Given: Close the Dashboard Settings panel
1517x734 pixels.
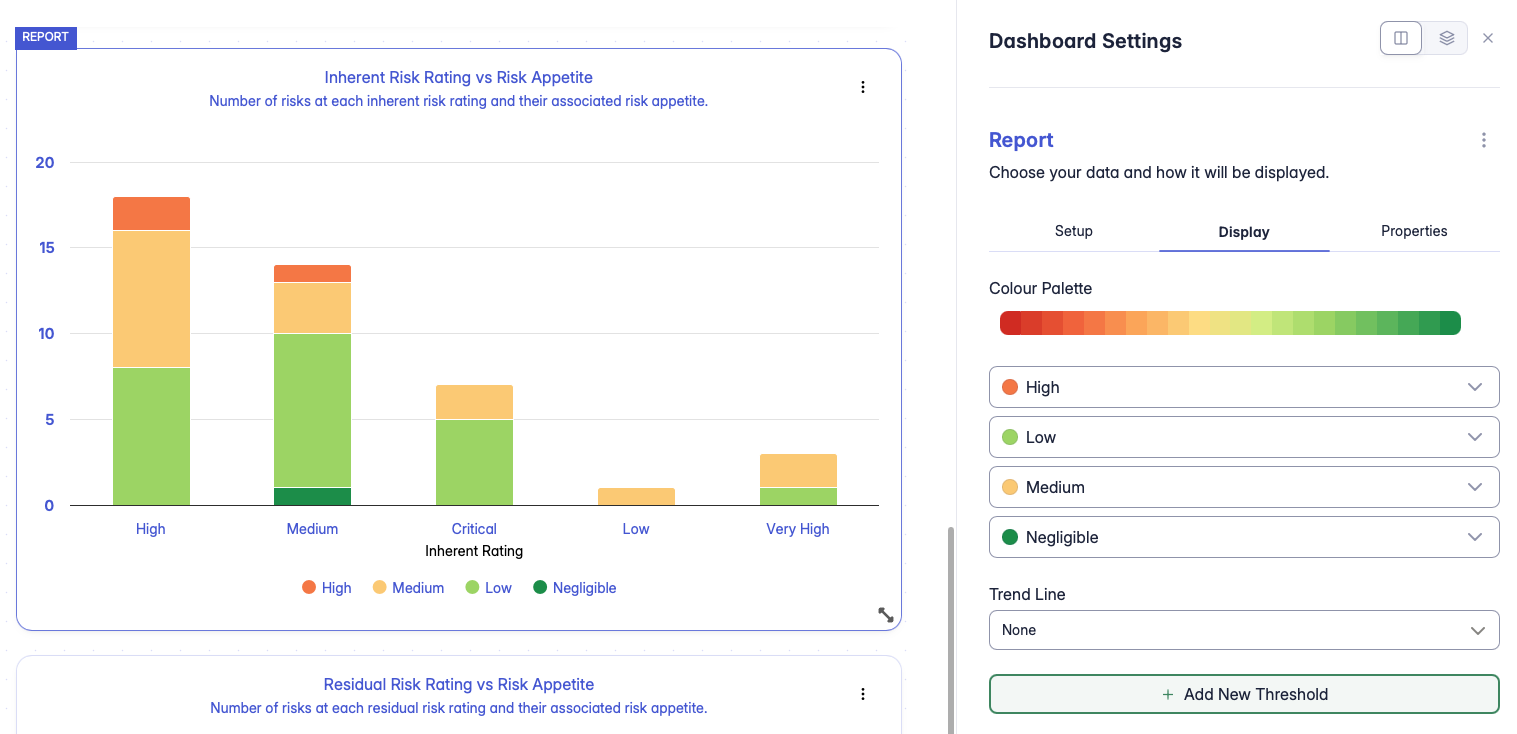Looking at the screenshot, I should coord(1488,38).
